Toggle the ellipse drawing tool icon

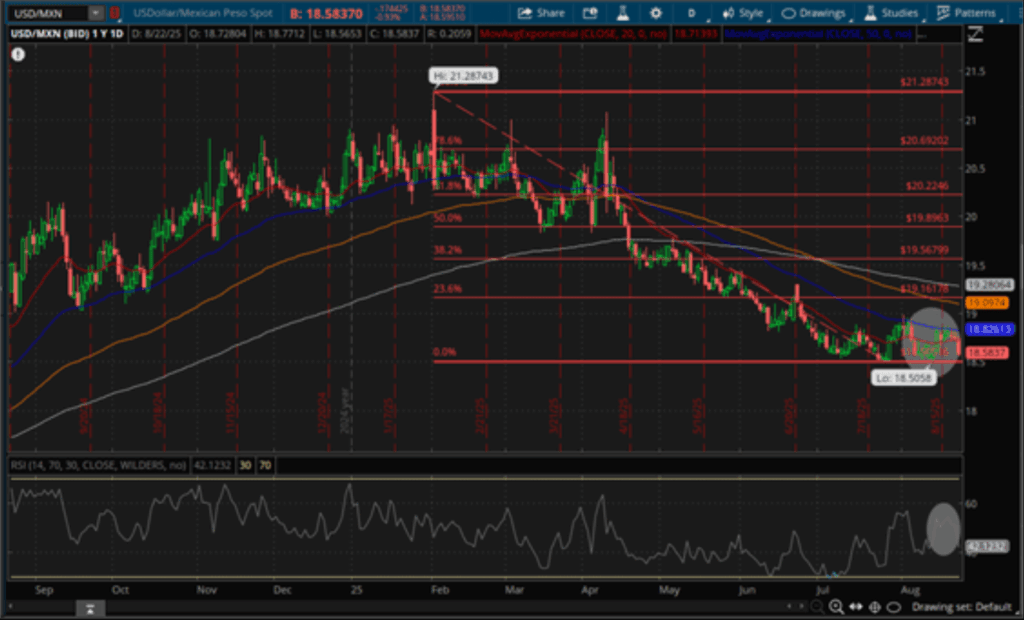[893, 607]
